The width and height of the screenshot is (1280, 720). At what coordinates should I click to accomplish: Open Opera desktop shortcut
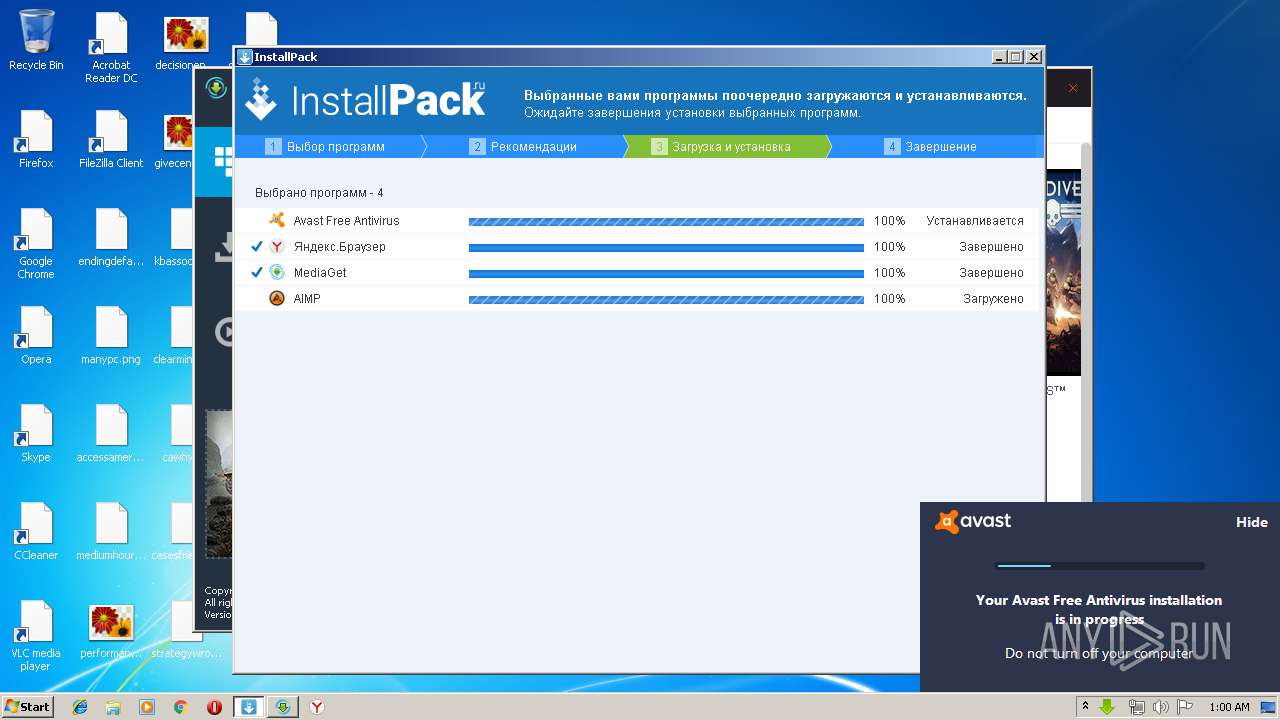[36, 335]
